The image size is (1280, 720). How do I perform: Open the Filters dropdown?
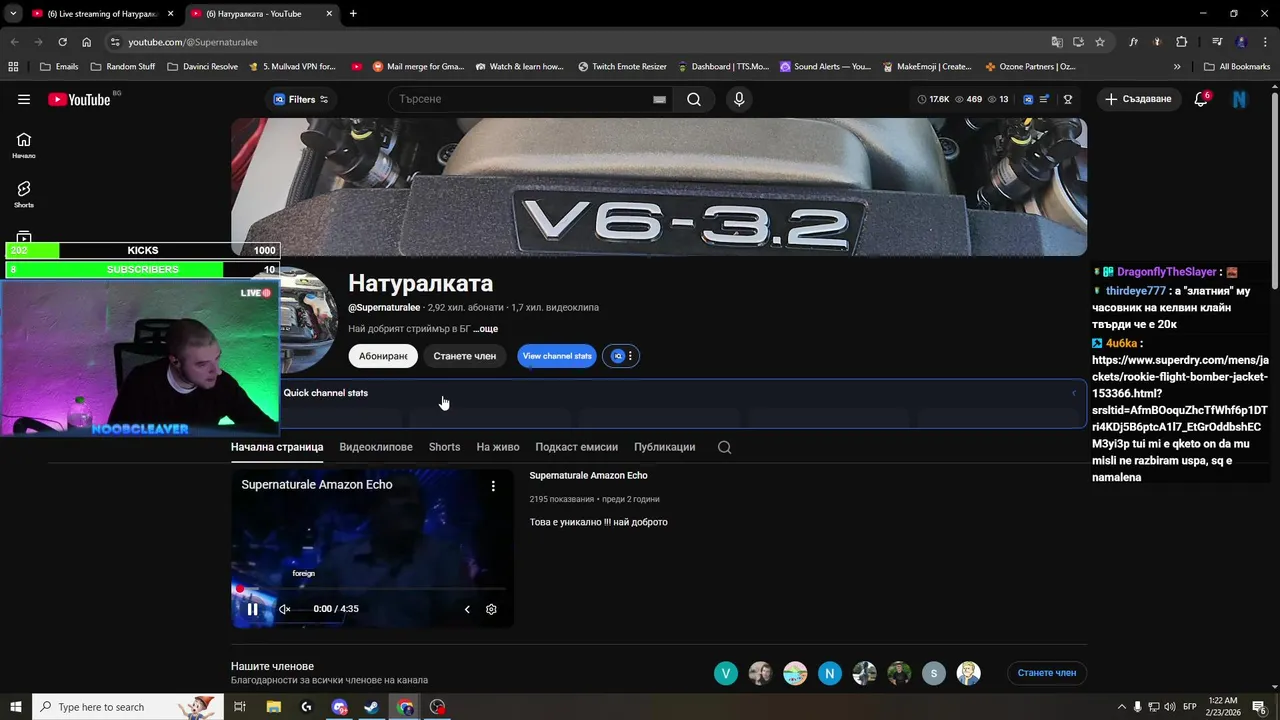point(301,99)
